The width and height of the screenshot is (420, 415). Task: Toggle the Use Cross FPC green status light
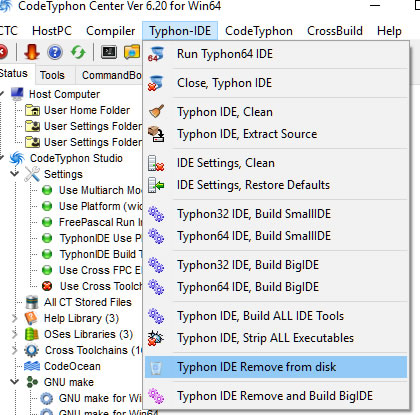47,270
